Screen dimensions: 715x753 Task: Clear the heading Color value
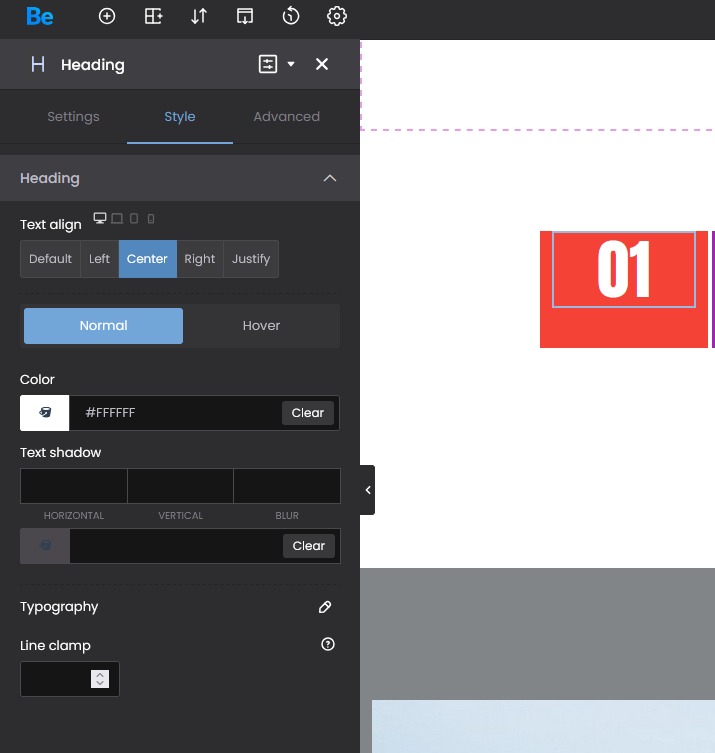(308, 413)
